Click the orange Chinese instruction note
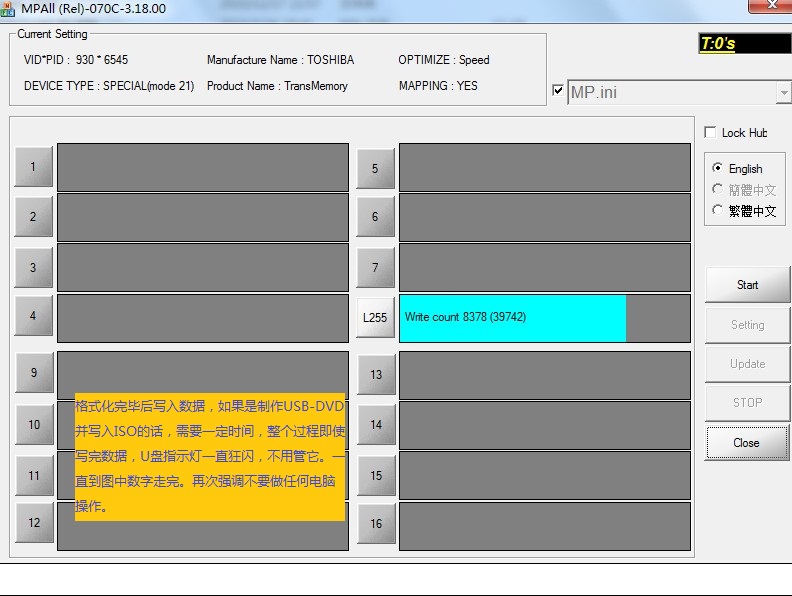 point(210,456)
